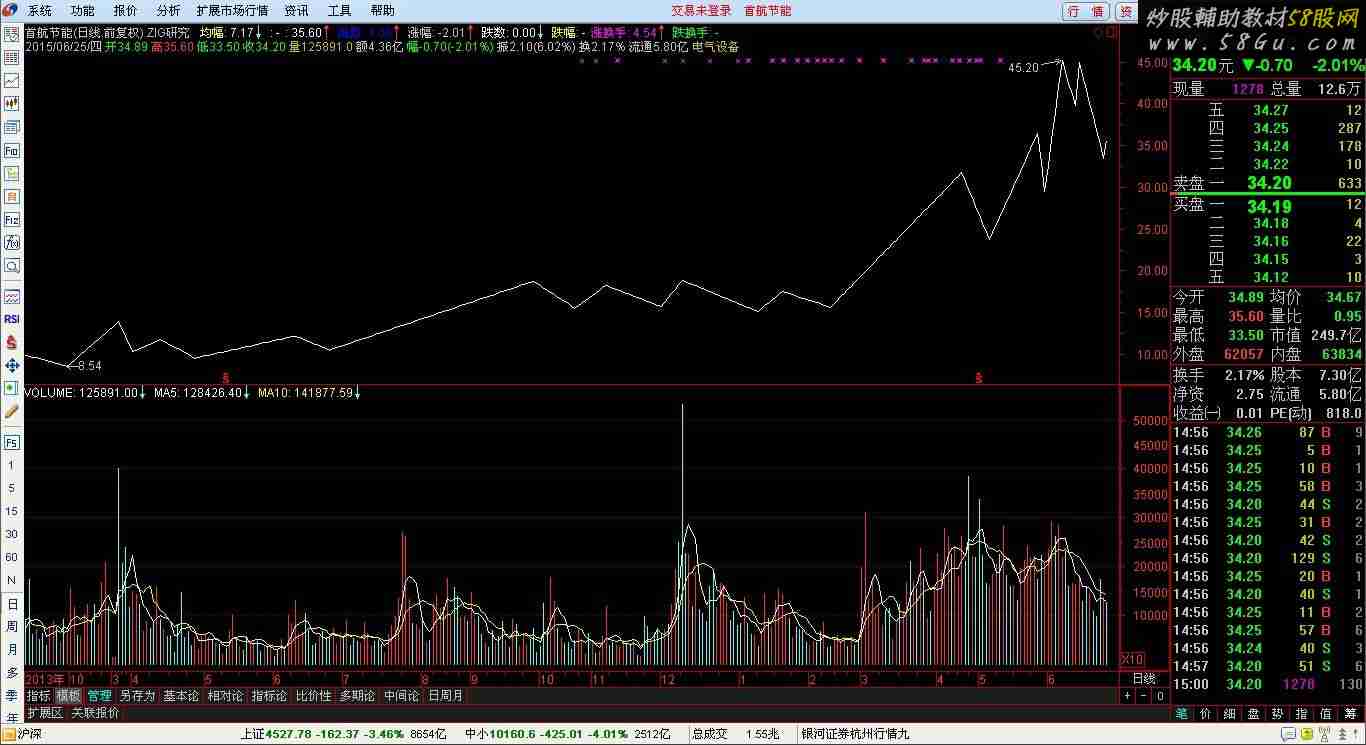Click the 沪深 folder icon in status bar

9,733
